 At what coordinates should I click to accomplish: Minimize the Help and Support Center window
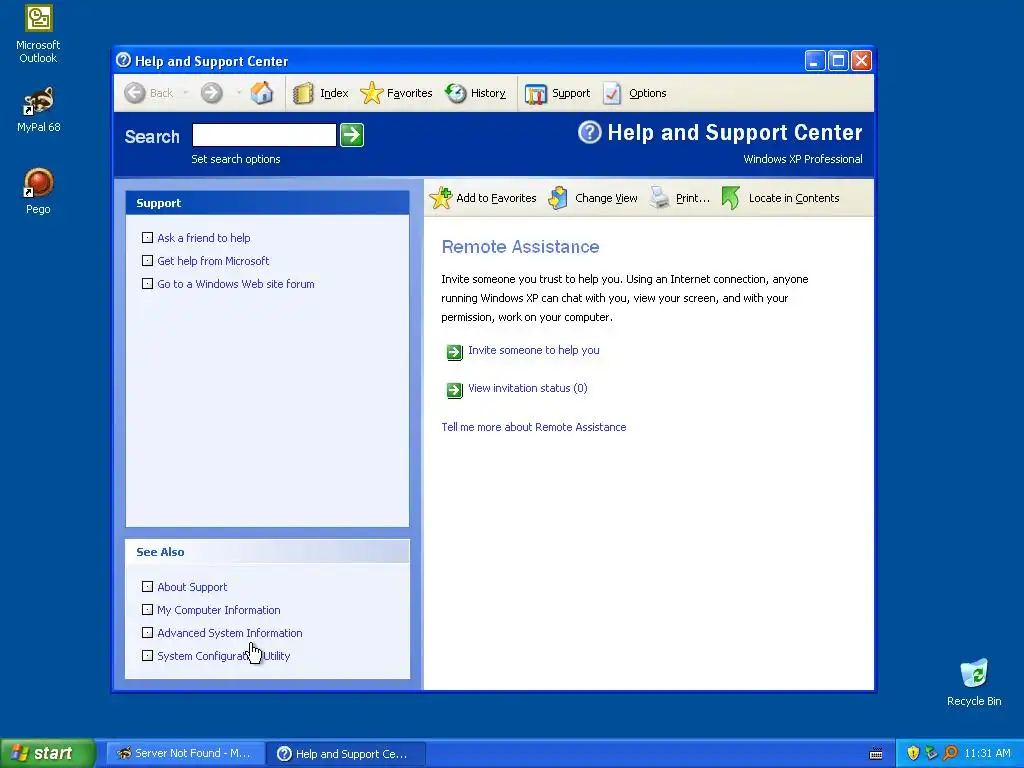coord(814,61)
